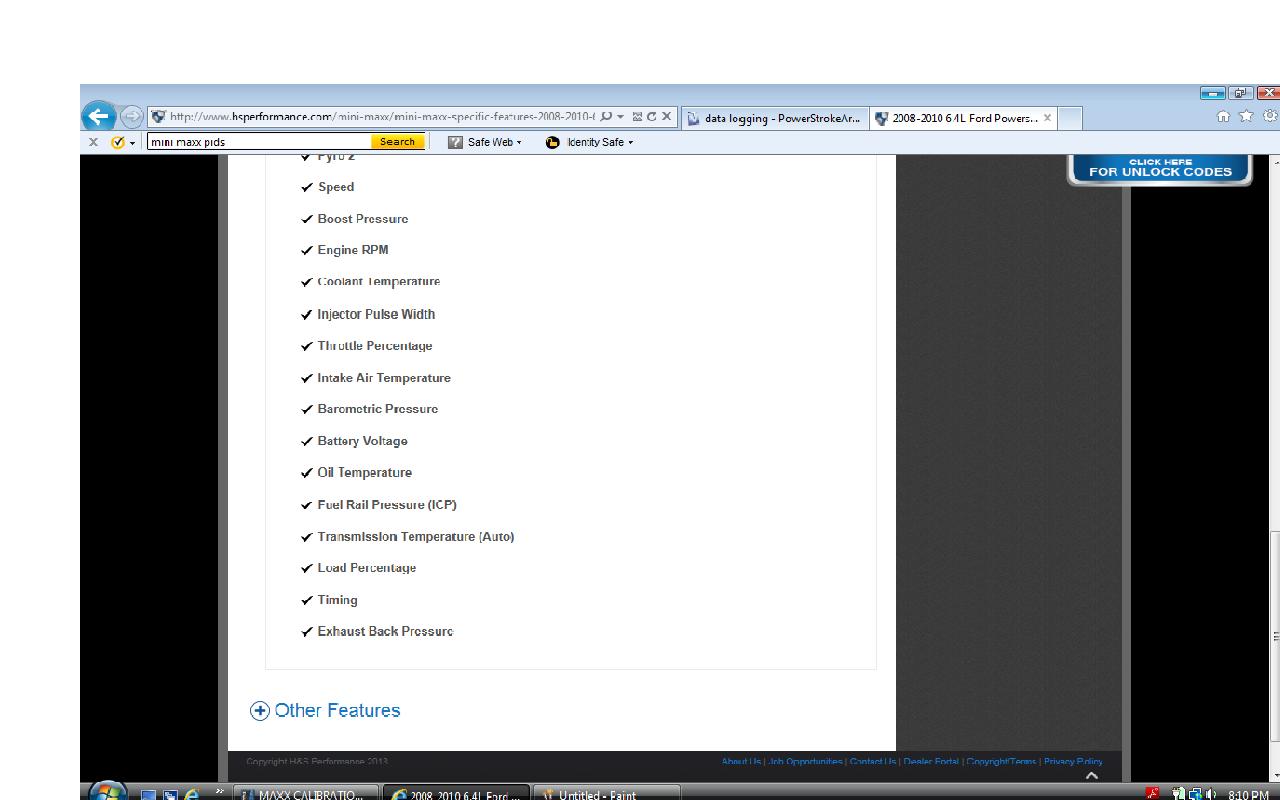This screenshot has height=800, width=1280.
Task: Refresh the page with the reload icon
Action: tap(652, 117)
